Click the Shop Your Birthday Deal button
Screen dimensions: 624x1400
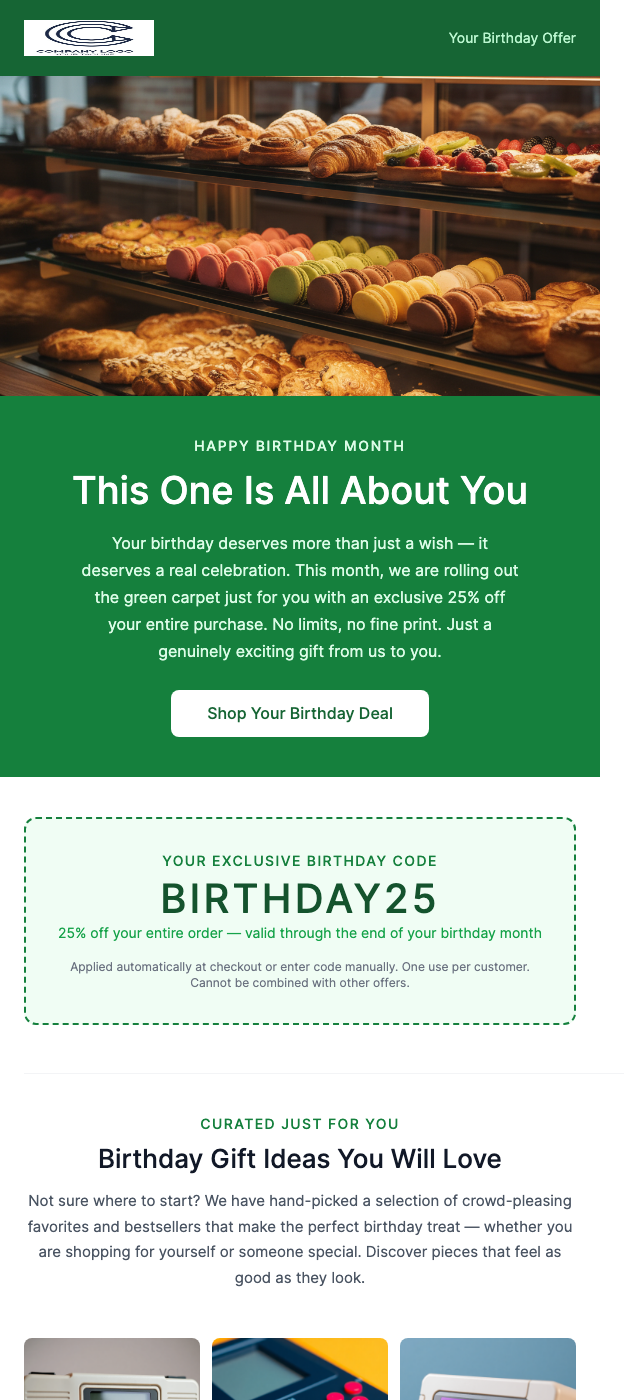coord(299,713)
